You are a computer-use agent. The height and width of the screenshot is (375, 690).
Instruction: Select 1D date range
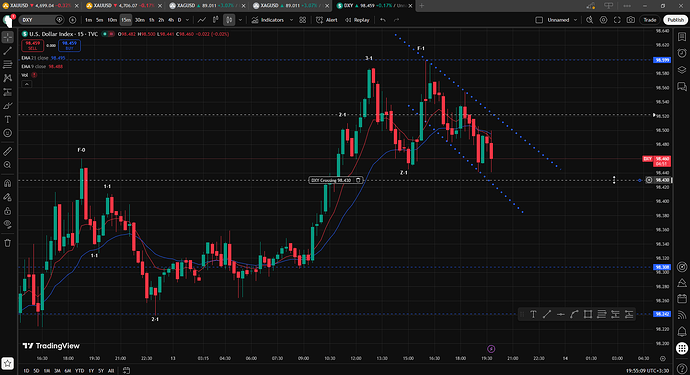click(26, 371)
